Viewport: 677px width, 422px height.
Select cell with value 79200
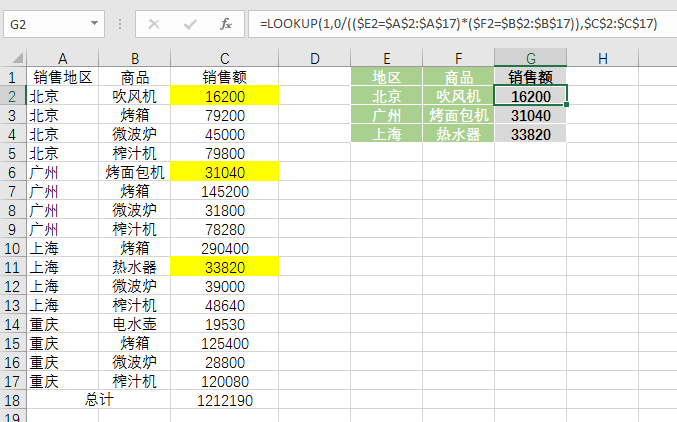(x=225, y=115)
